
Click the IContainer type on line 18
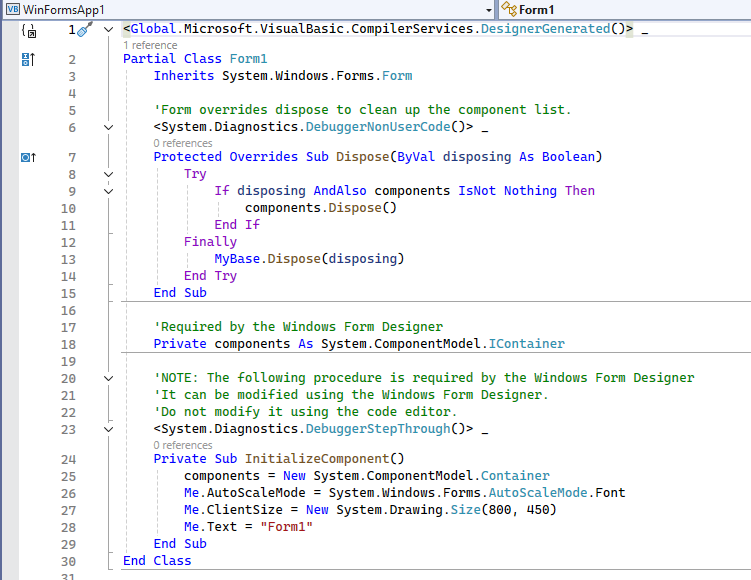[526, 343]
